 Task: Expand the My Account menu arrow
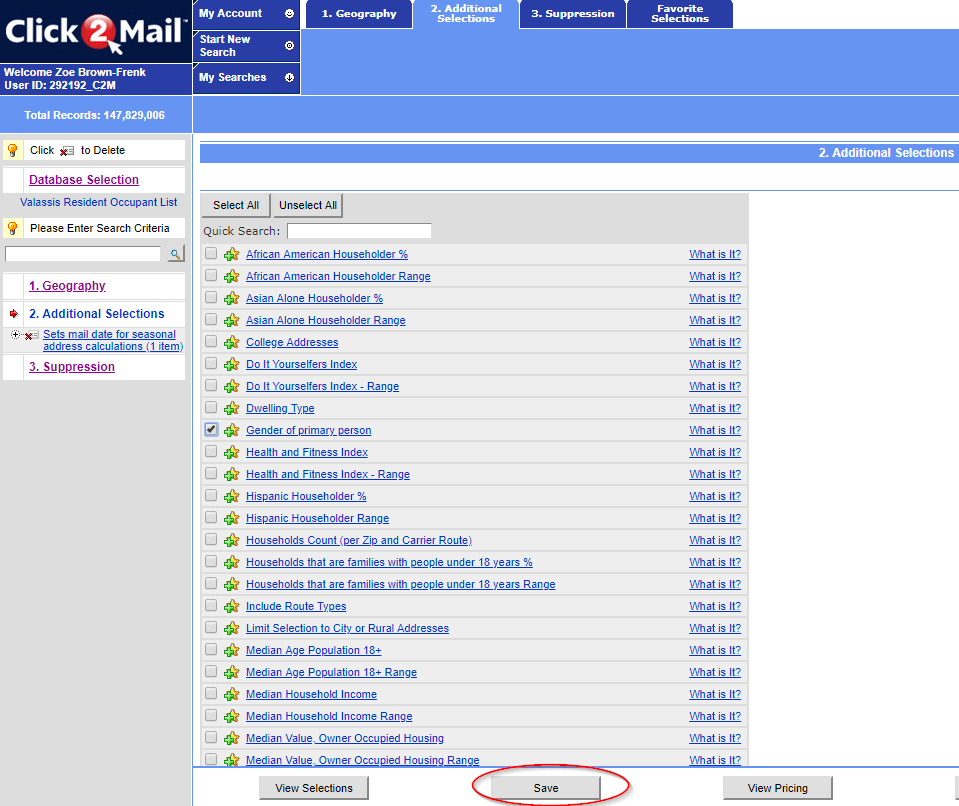[289, 13]
